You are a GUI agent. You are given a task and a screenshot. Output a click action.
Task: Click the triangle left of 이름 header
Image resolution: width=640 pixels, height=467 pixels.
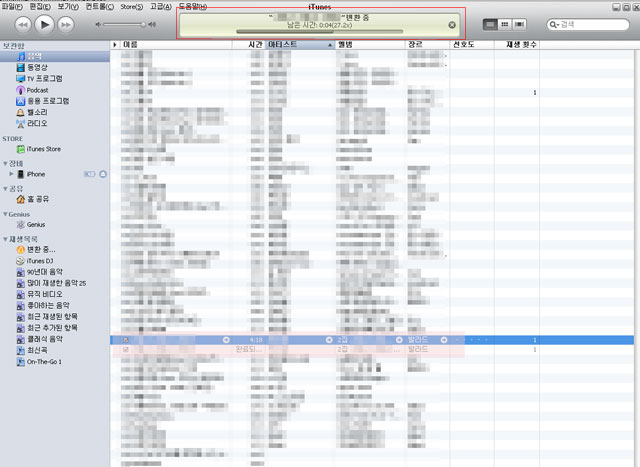coord(115,44)
